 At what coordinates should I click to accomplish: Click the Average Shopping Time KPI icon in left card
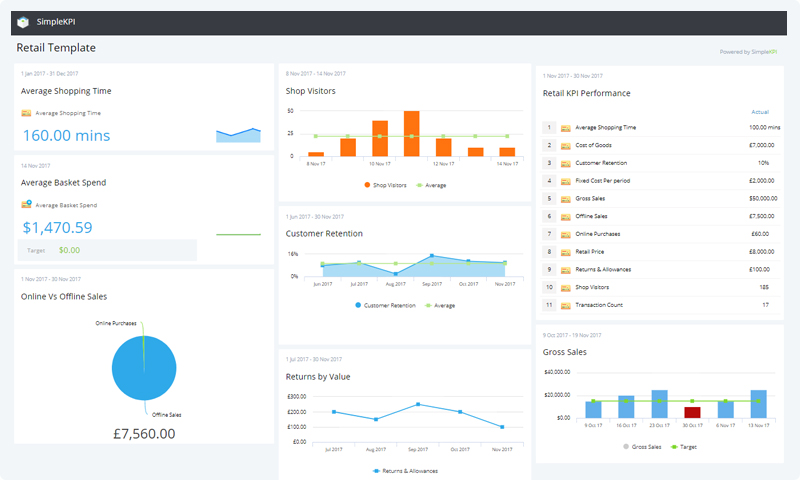tap(26, 113)
